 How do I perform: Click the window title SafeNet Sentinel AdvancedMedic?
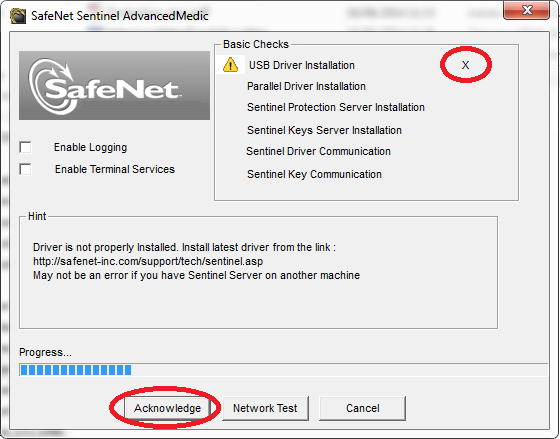[x=120, y=16]
